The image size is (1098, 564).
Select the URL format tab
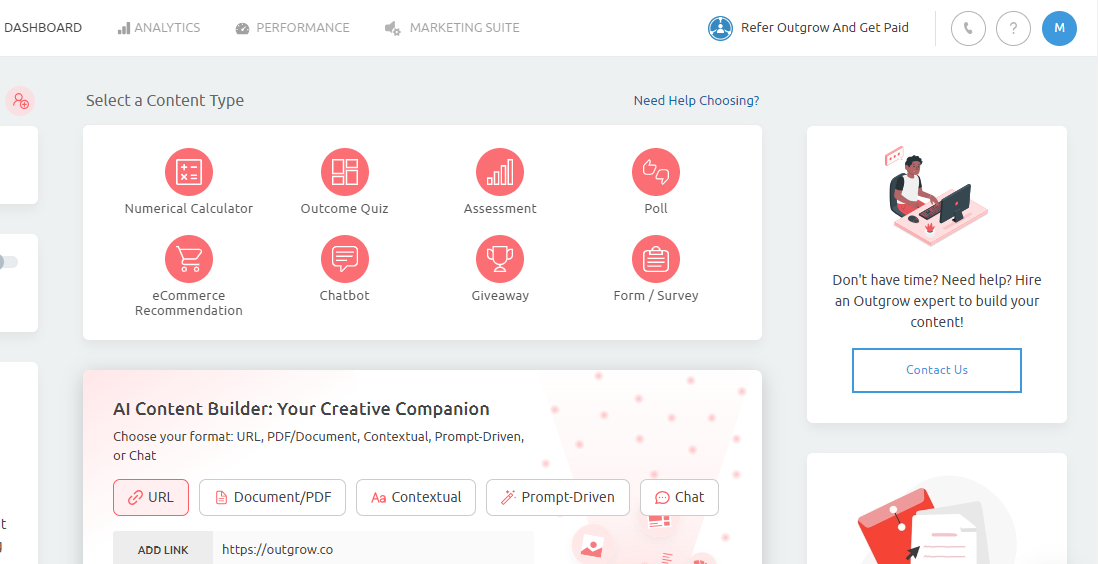point(151,497)
